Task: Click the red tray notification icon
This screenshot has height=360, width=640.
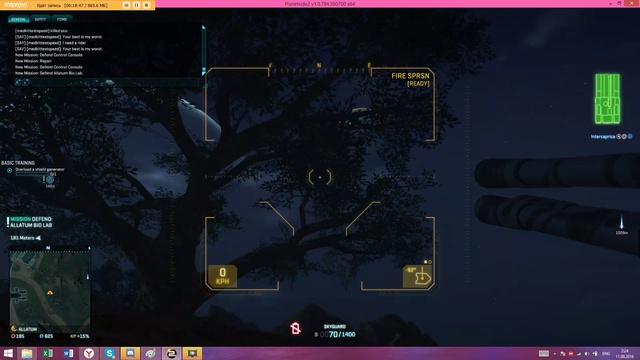Action: (571, 353)
